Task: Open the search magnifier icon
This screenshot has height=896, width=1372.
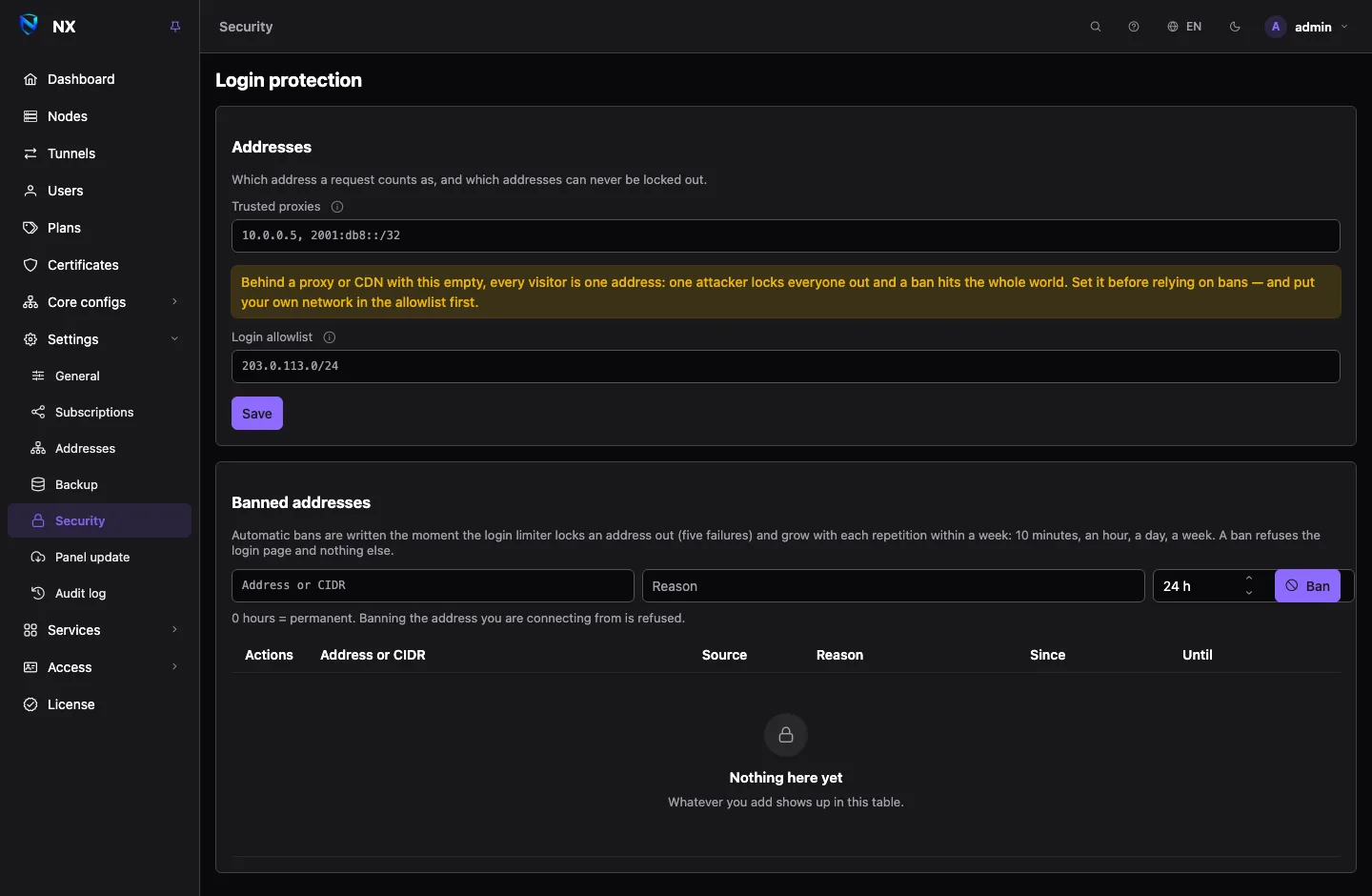Action: [1096, 27]
